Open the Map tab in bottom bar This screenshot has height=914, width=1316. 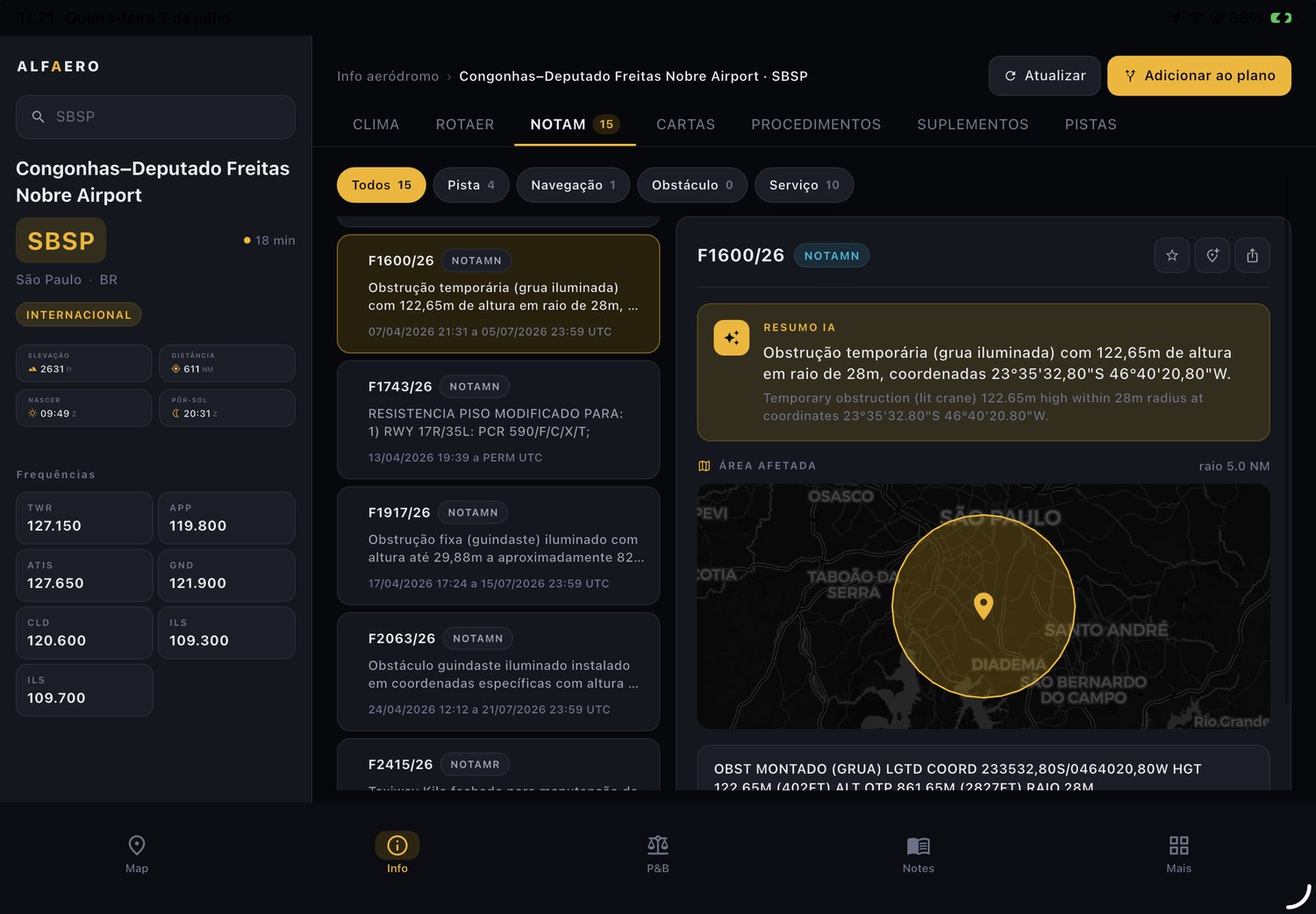[x=137, y=854]
